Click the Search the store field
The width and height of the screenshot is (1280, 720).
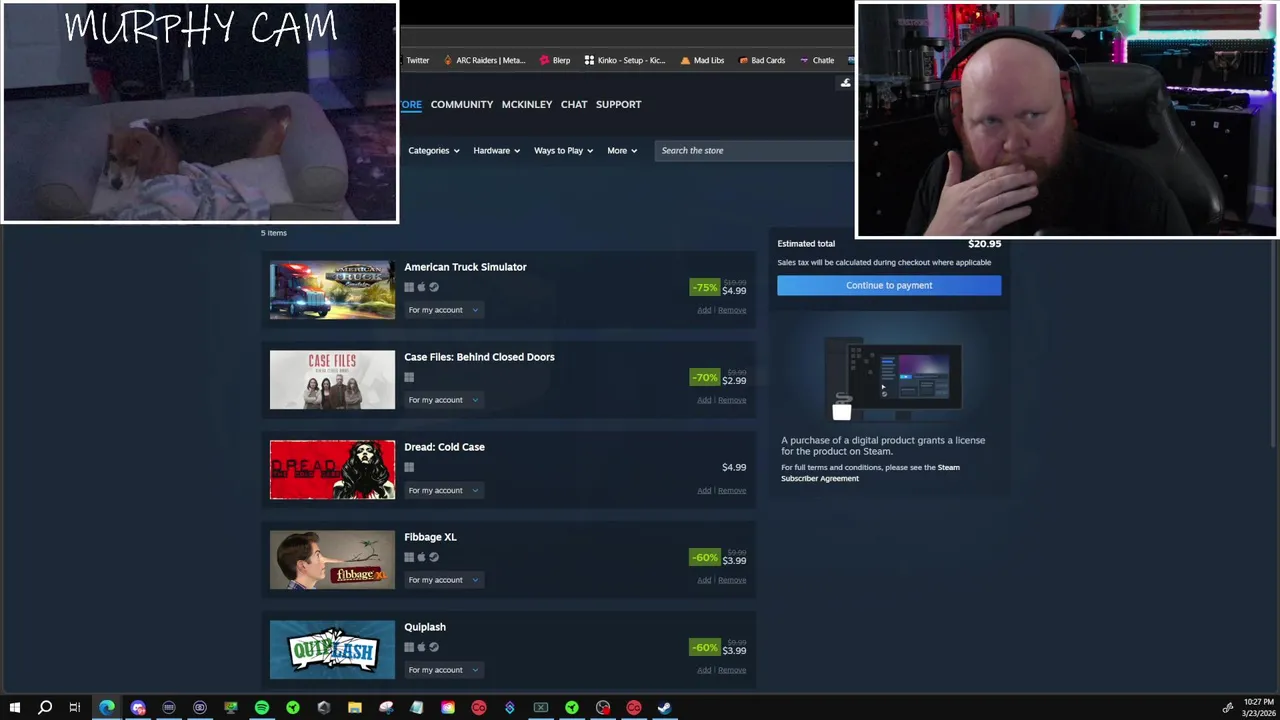pos(755,151)
